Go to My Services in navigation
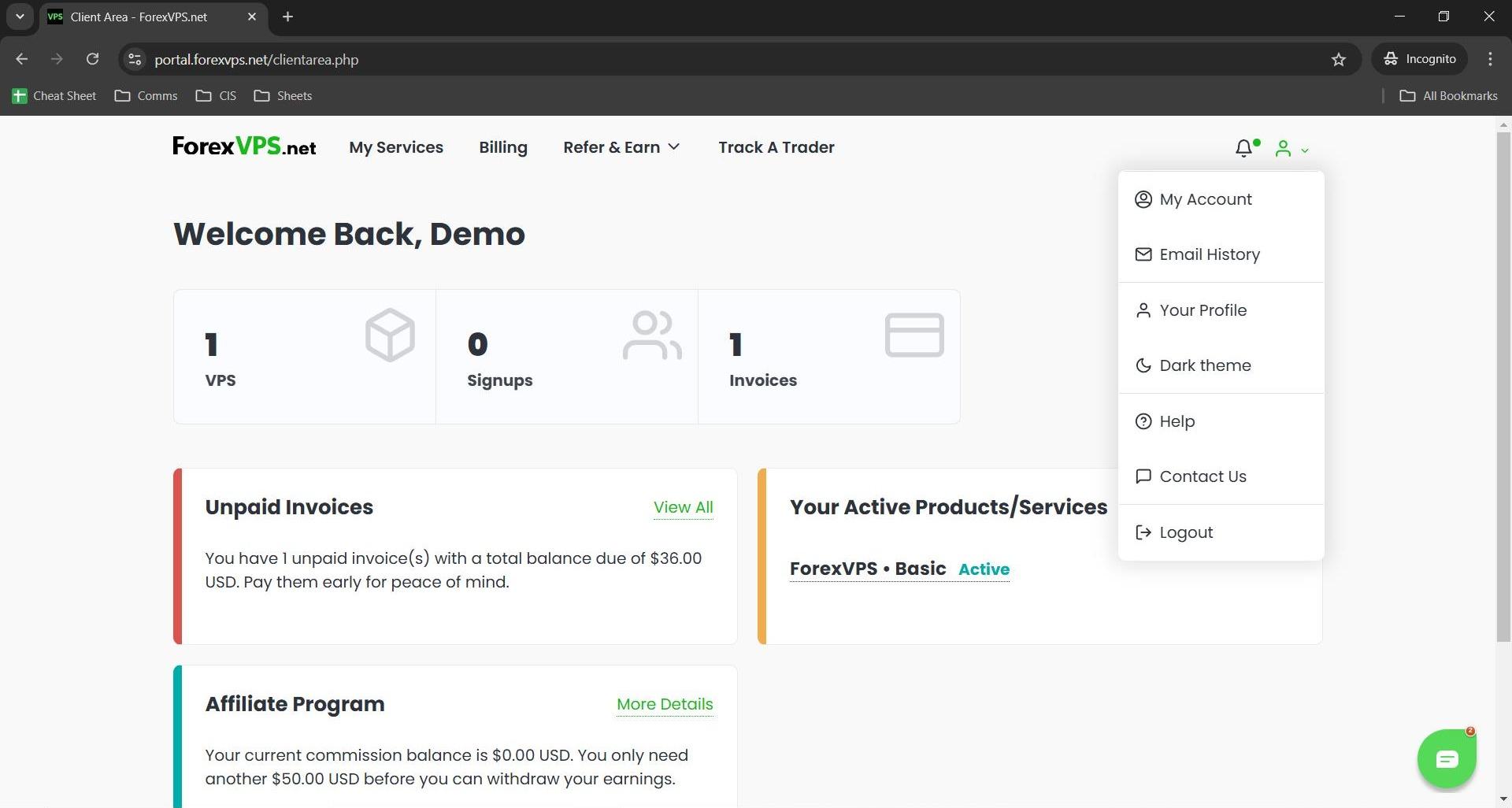The image size is (1512, 808). click(396, 147)
